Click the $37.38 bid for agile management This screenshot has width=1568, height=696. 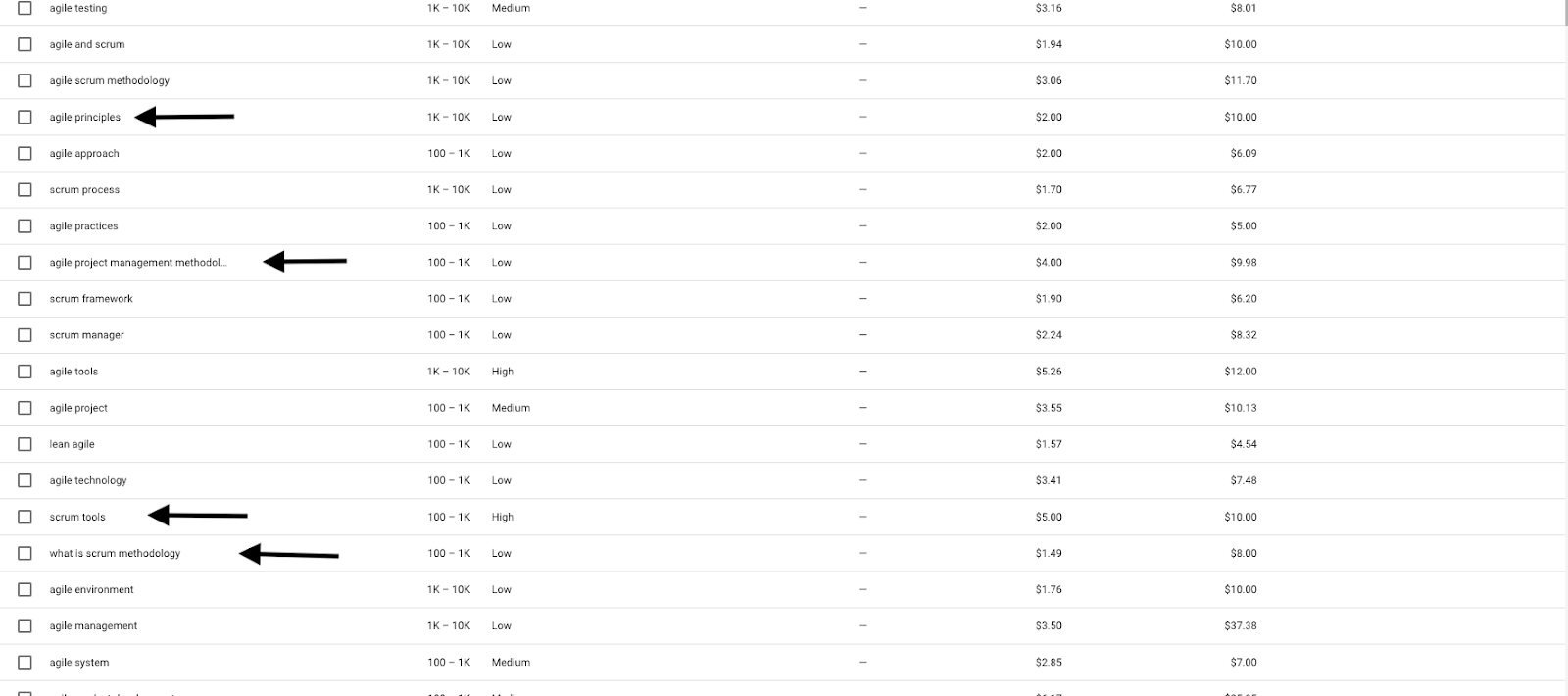[1241, 626]
